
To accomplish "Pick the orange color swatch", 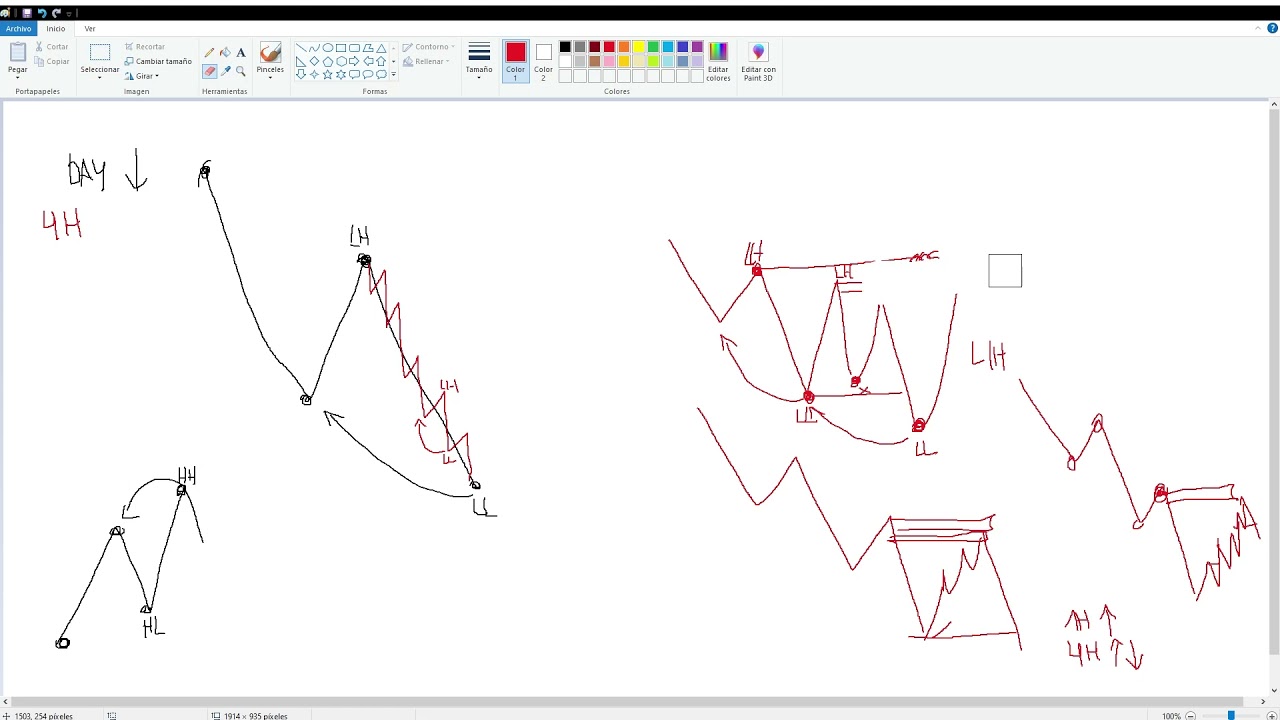I will pyautogui.click(x=623, y=47).
